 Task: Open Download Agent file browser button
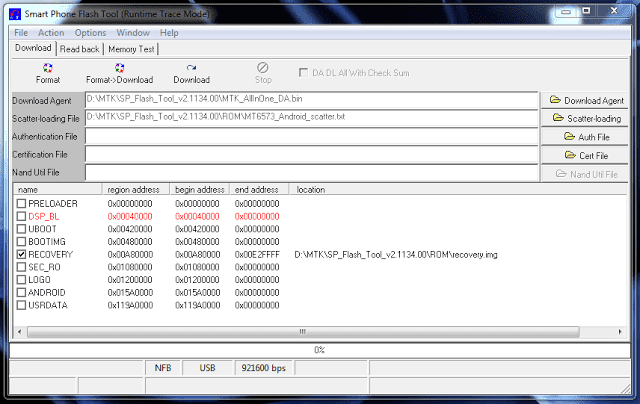(x=586, y=100)
